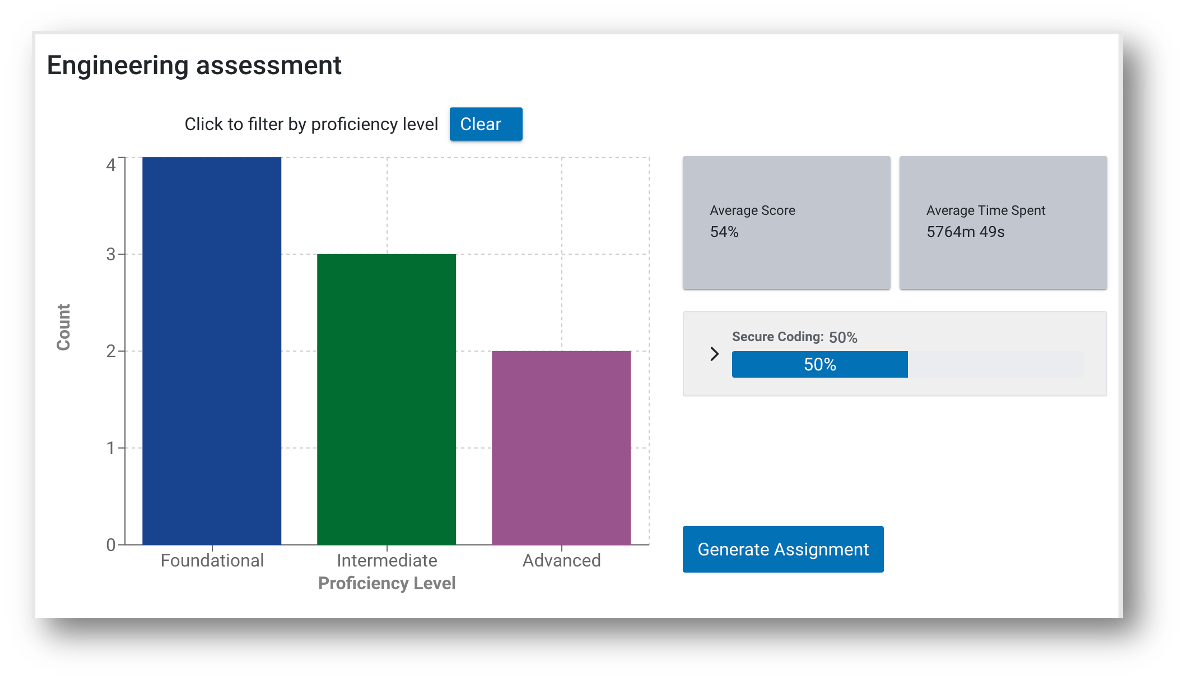Screen dimensions: 1186x680
Task: Click the Secure Coding label text
Action: (777, 337)
